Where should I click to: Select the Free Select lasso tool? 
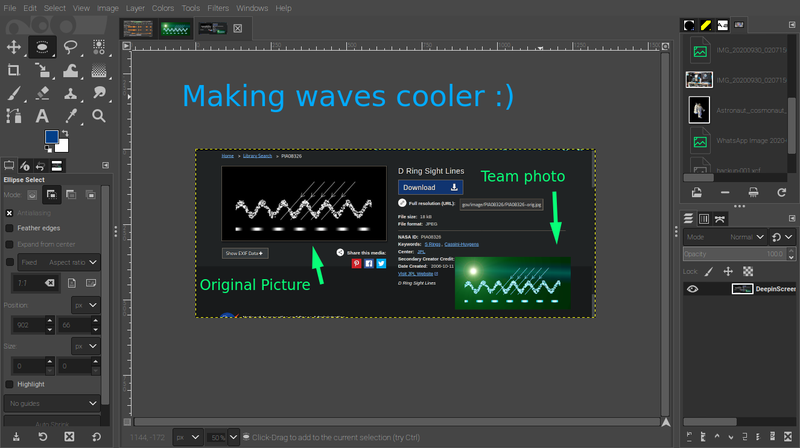point(70,47)
